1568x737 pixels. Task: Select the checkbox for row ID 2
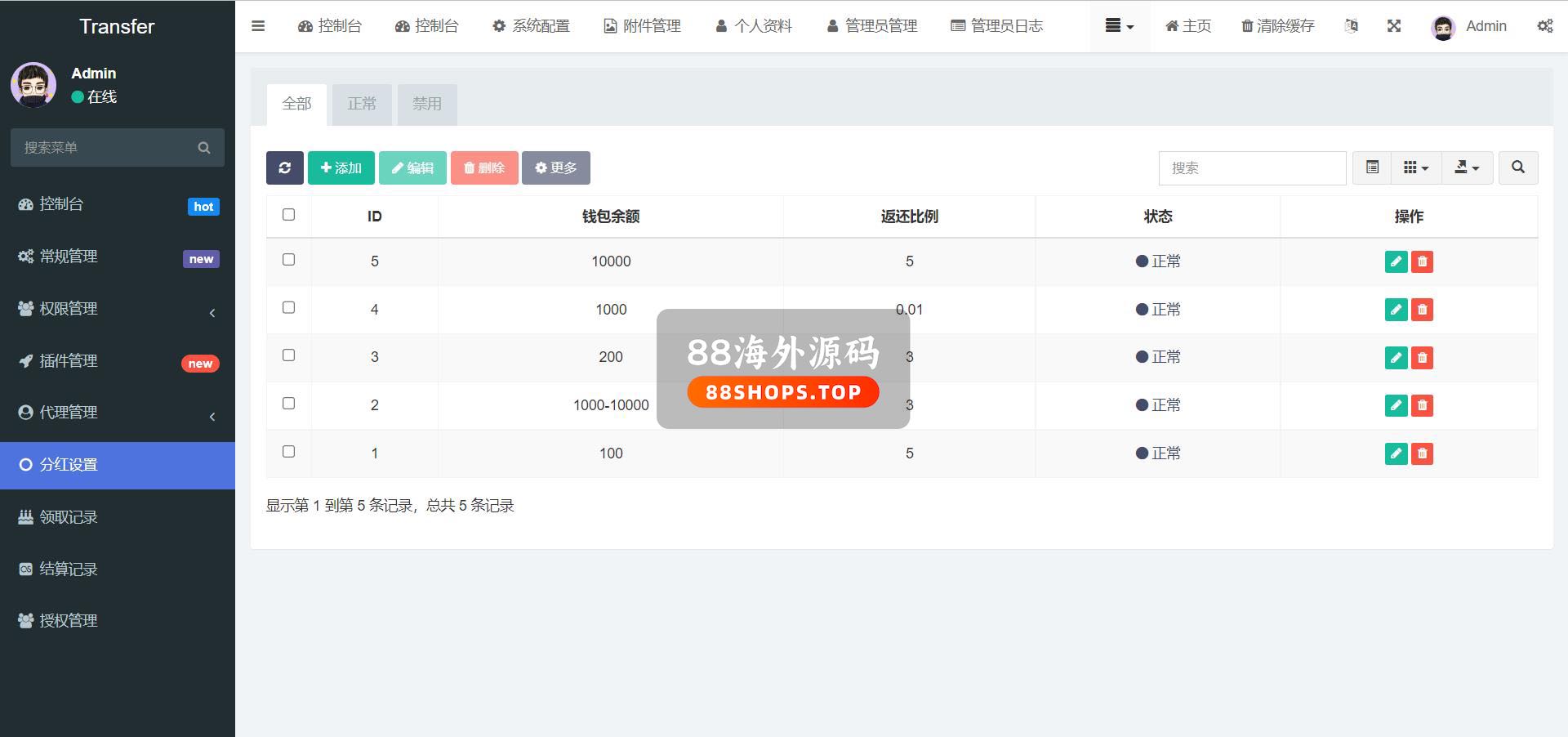coord(288,404)
